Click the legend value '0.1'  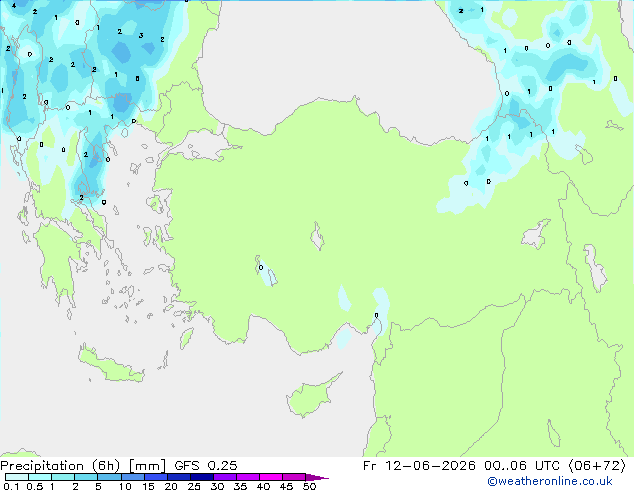click(x=11, y=486)
